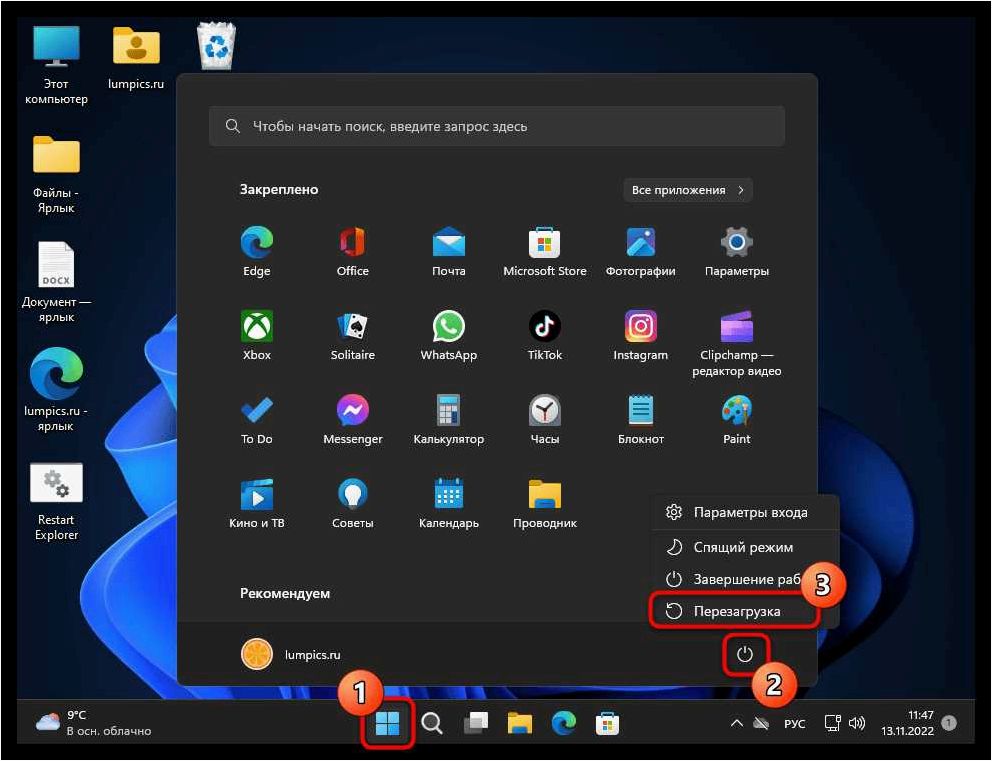Launch the Блокнот notepad
Viewport: 992px width, 761px height.
640,419
